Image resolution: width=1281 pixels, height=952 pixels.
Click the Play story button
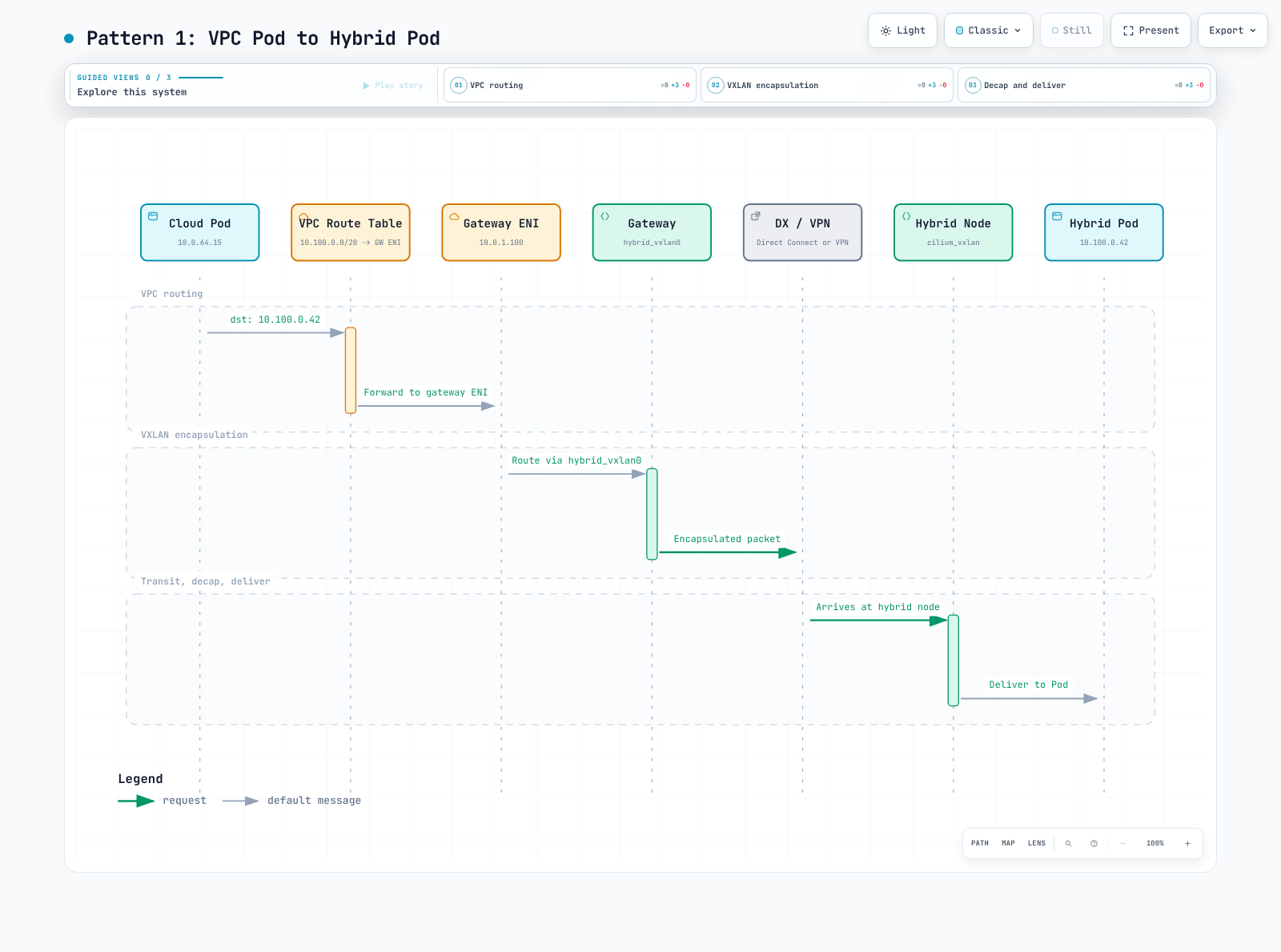tap(393, 86)
